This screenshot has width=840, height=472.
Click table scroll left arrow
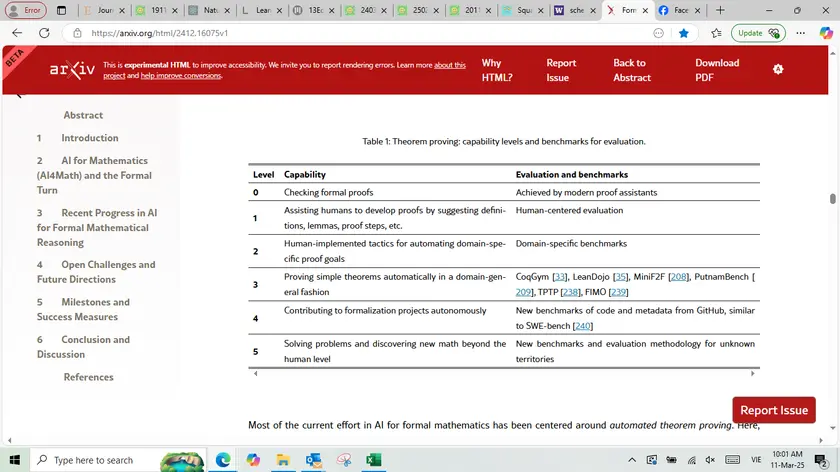256,373
